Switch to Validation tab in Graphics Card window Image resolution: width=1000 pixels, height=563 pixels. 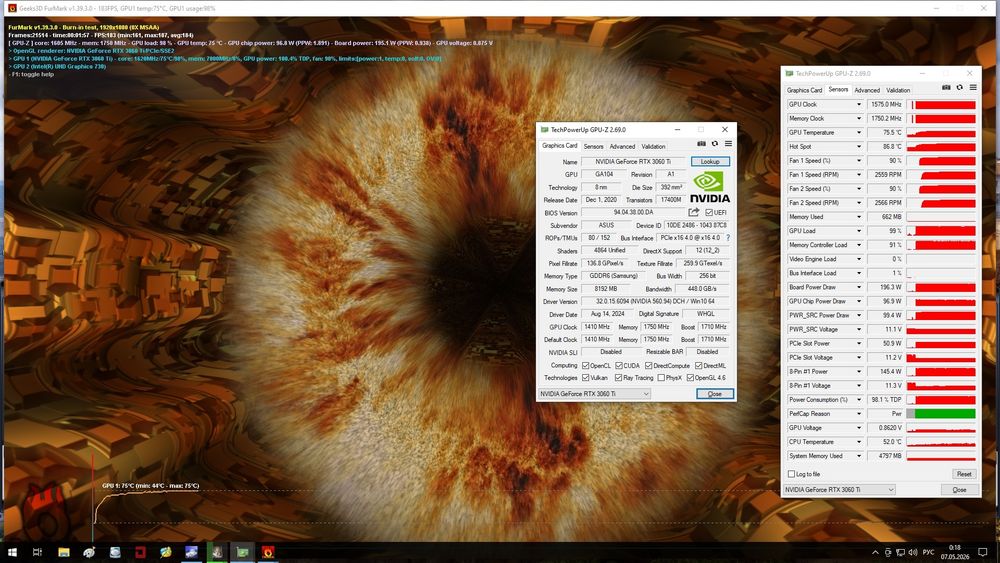tap(653, 147)
